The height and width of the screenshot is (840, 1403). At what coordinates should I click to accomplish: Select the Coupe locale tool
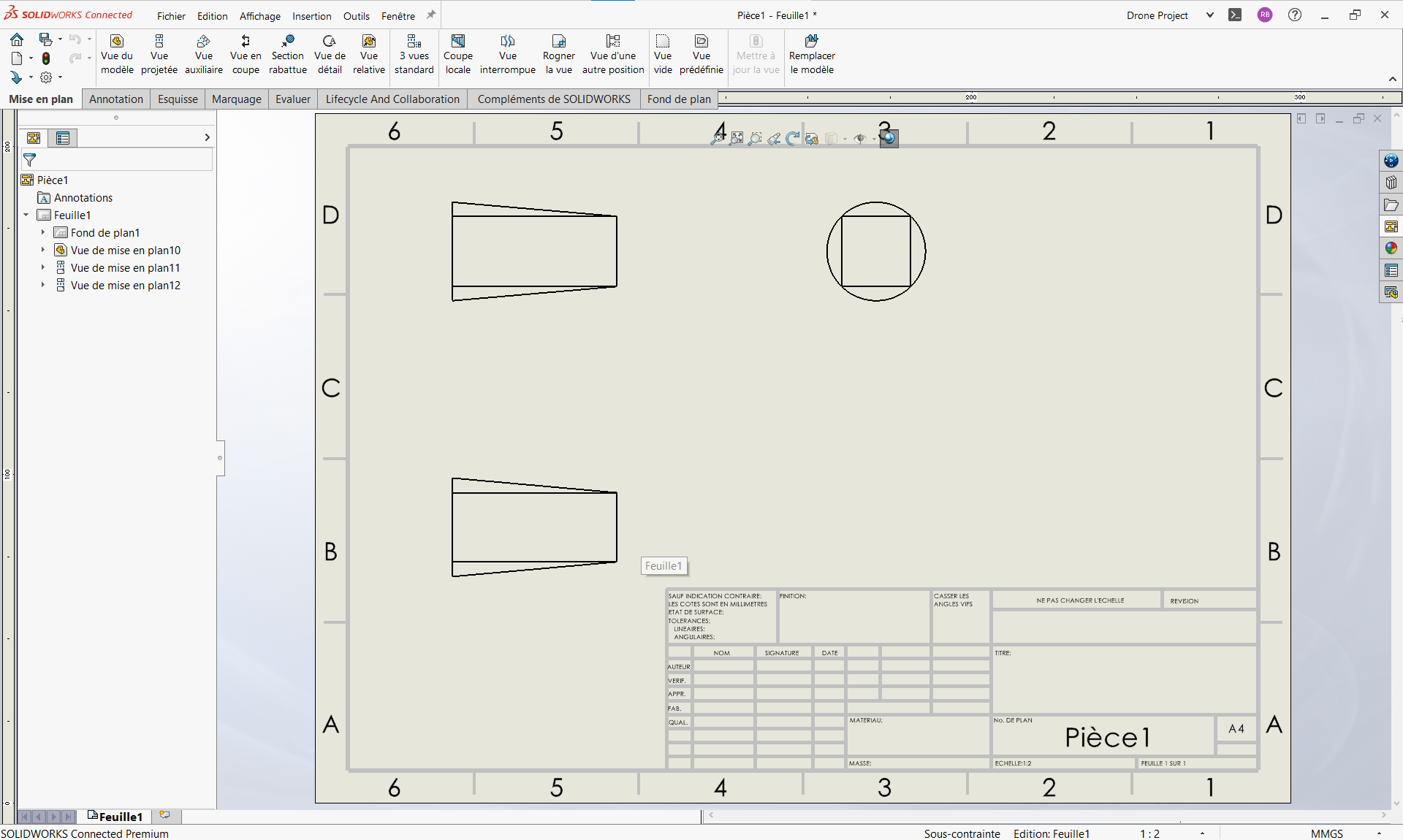coord(458,55)
